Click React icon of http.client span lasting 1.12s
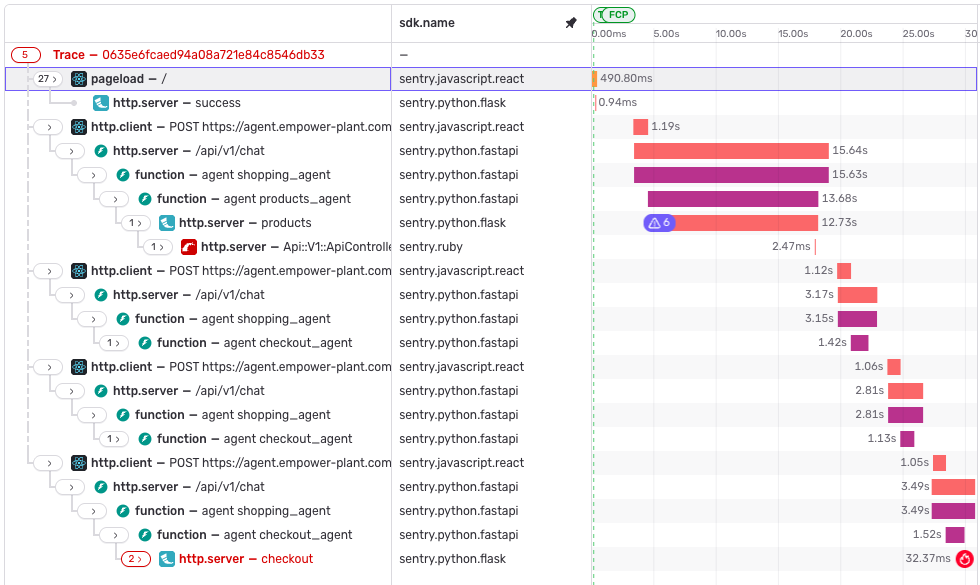Viewport: 980px width, 585px height. [x=79, y=271]
